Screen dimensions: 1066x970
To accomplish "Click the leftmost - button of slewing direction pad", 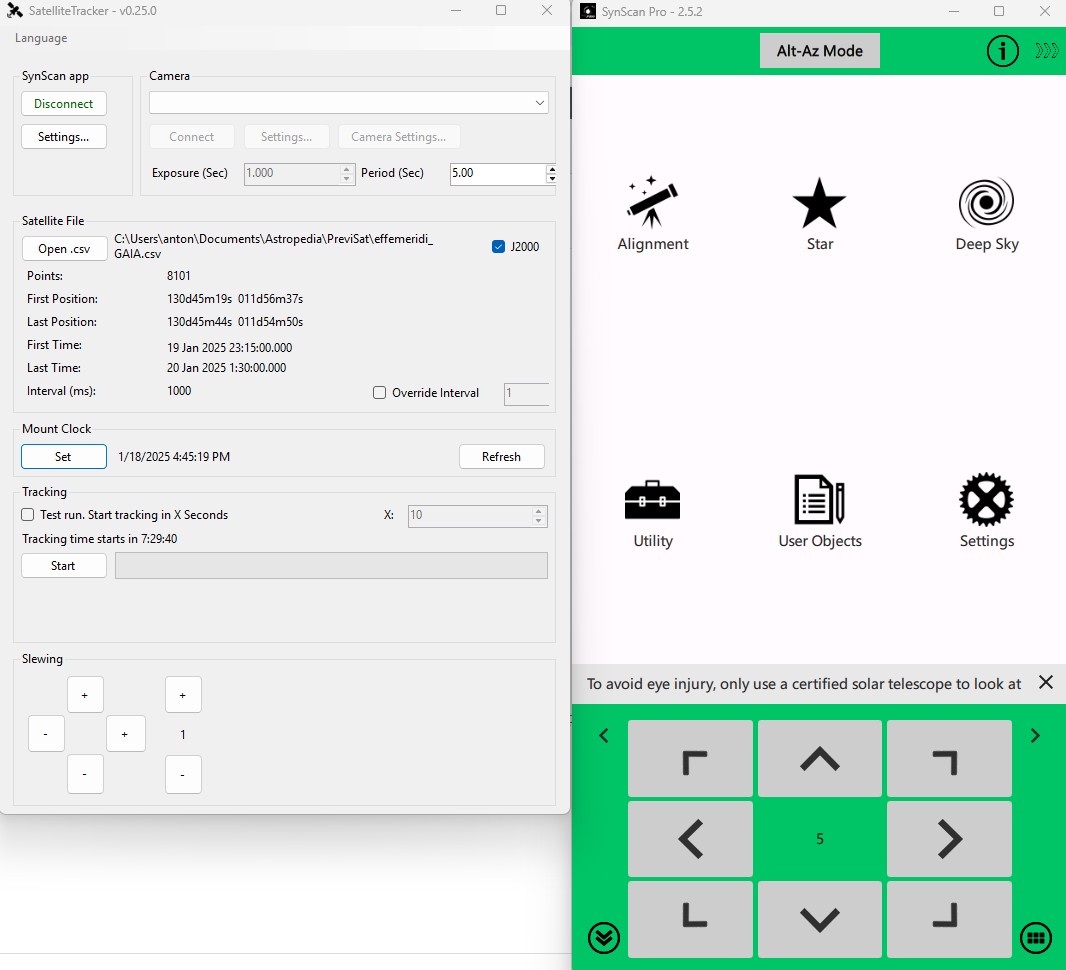I will point(46,734).
